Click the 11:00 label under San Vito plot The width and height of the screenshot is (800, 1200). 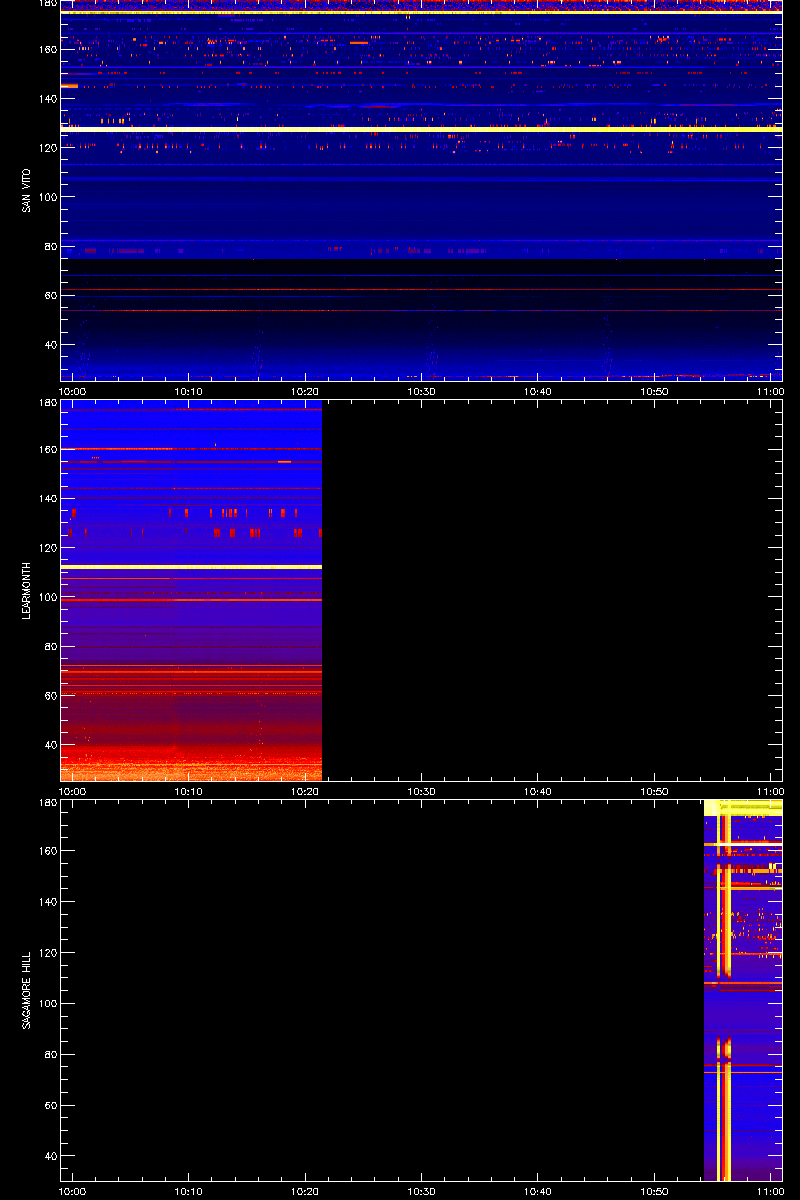[x=770, y=392]
